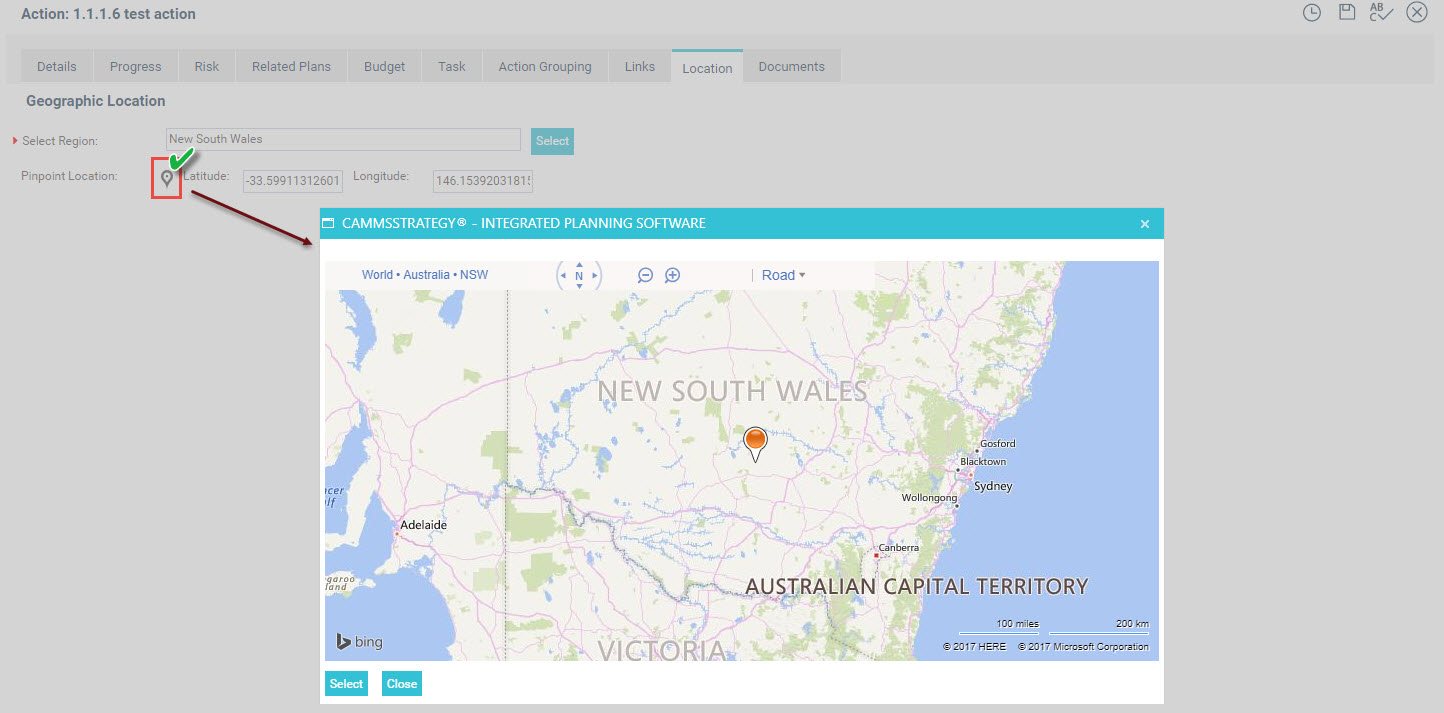Viewport: 1444px width, 713px height.
Task: Click the Australia breadcrumb link
Action: 427,275
